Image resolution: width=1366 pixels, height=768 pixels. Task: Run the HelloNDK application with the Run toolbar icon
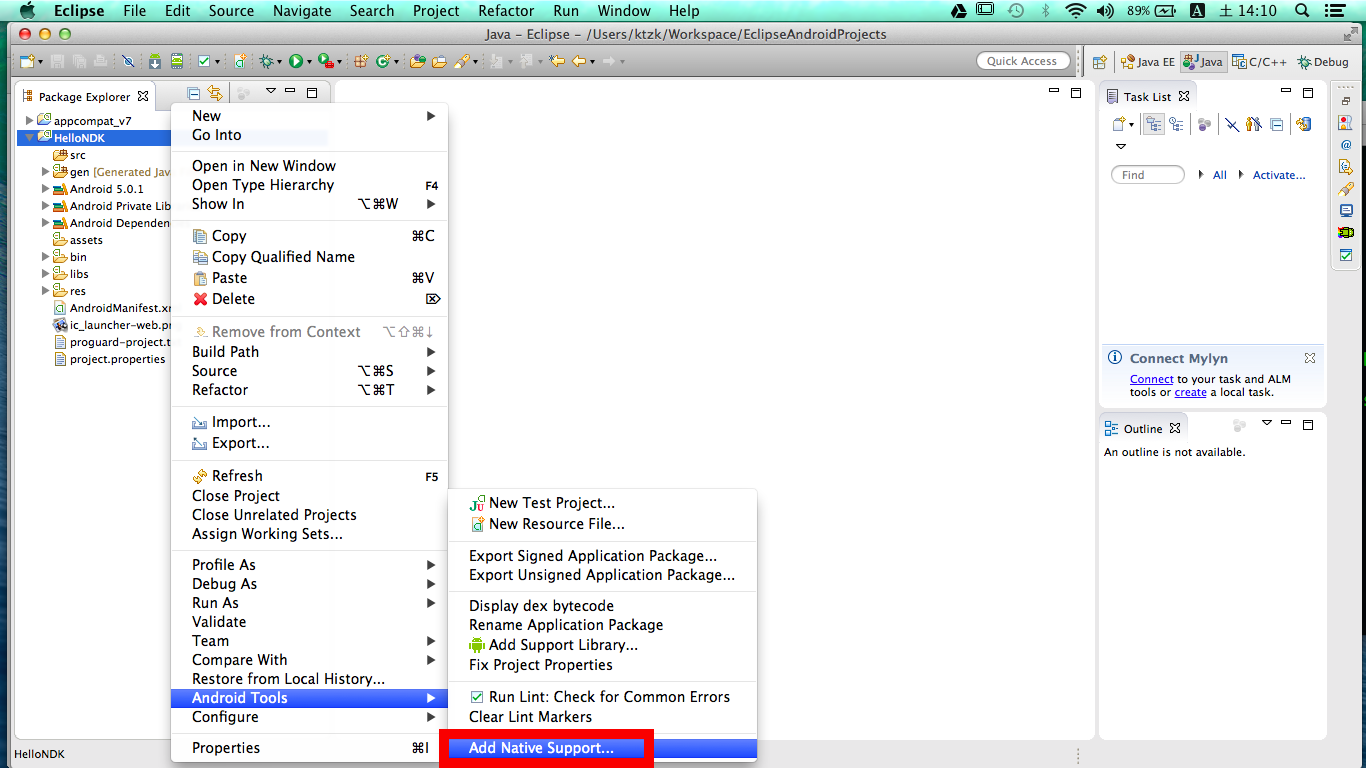coord(298,62)
